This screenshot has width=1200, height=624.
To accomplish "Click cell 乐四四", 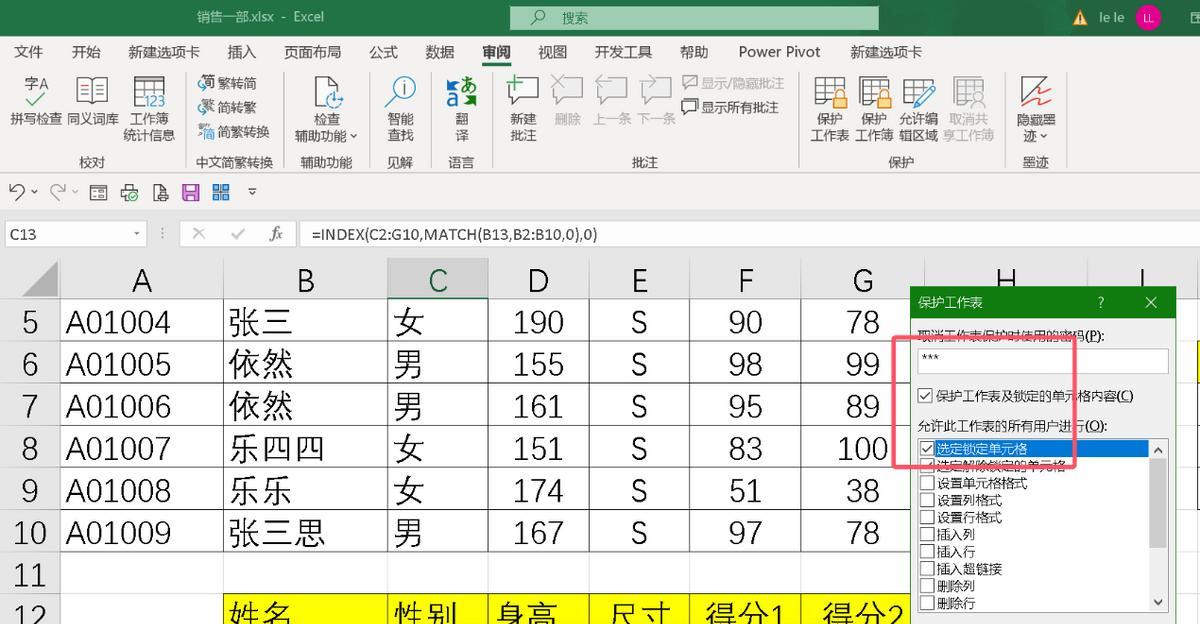I will [x=305, y=448].
